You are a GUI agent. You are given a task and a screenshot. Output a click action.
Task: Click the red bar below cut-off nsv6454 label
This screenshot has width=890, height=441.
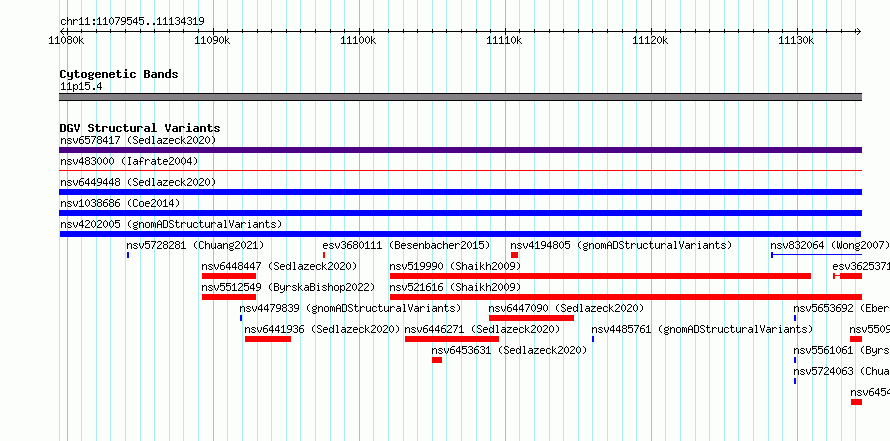tap(857, 402)
